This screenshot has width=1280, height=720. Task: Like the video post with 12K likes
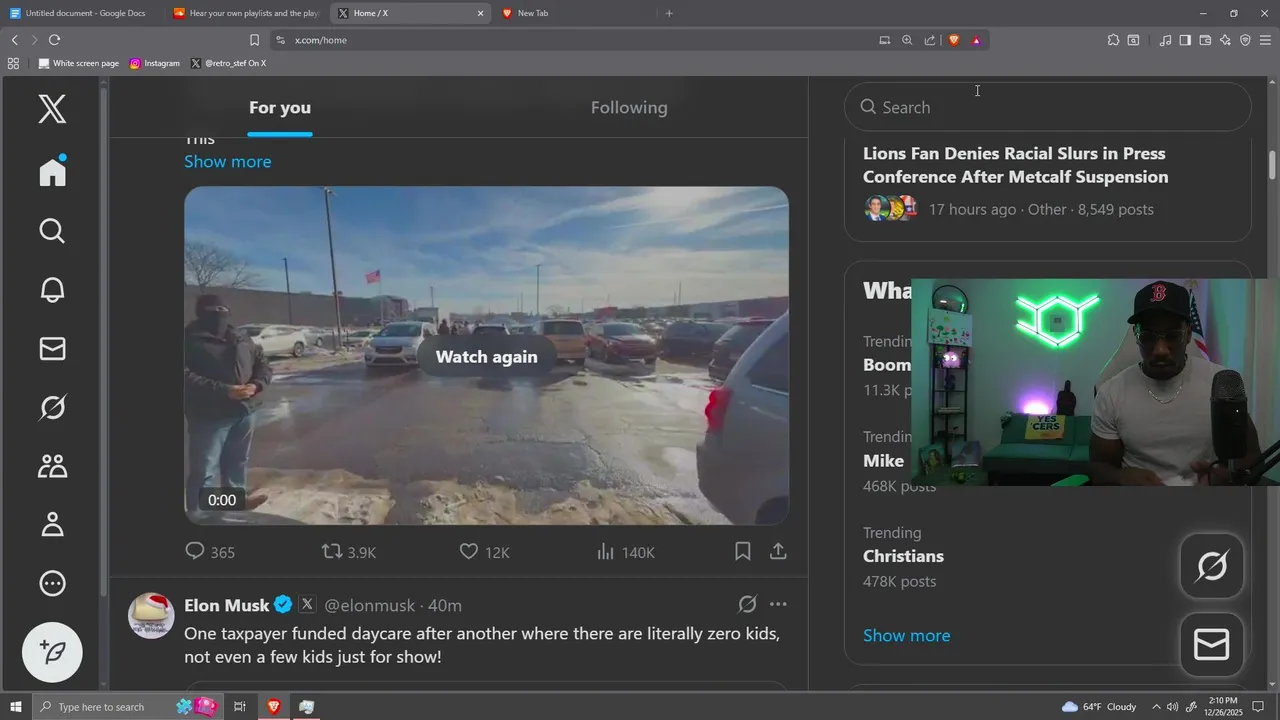tap(484, 552)
